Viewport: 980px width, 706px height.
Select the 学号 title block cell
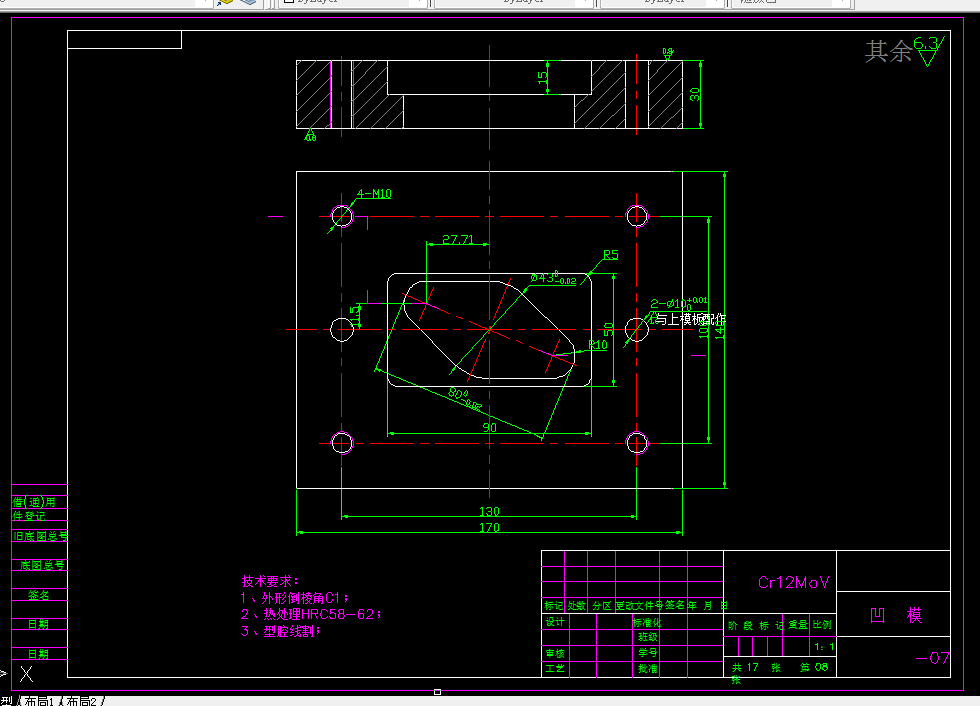(x=648, y=653)
